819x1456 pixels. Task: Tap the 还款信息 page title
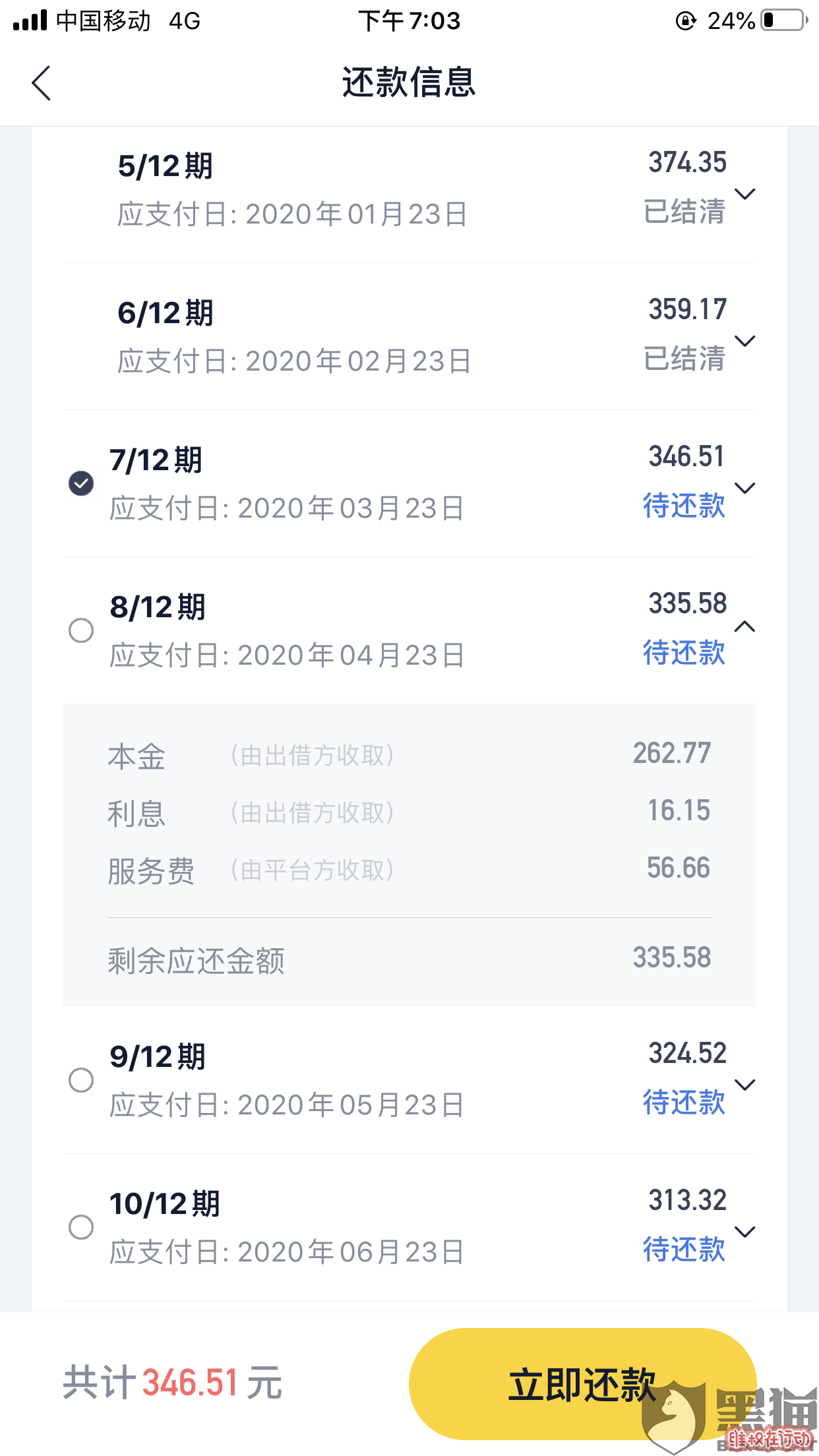pos(409,83)
